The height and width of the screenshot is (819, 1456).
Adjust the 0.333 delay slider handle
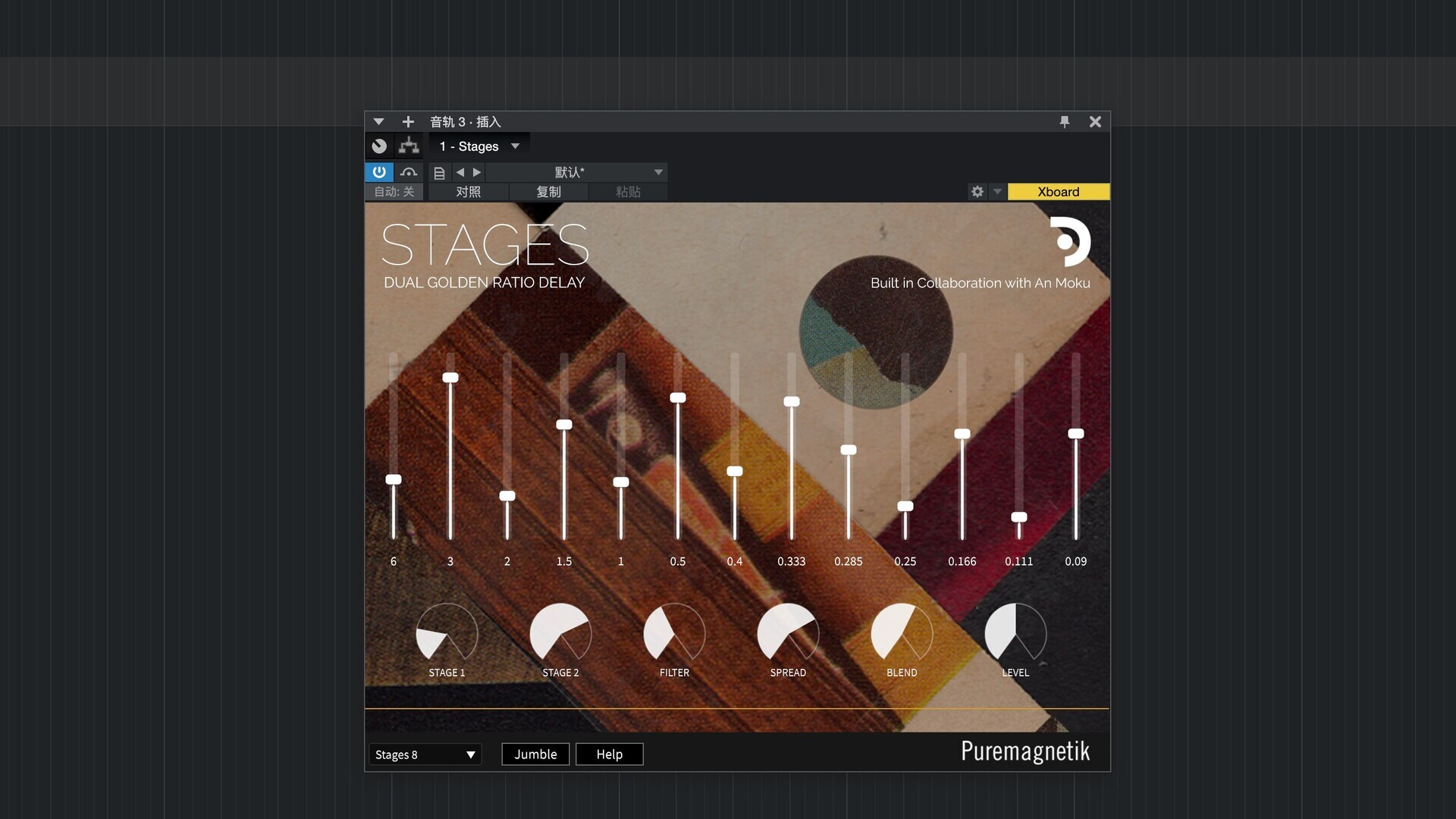coord(792,402)
